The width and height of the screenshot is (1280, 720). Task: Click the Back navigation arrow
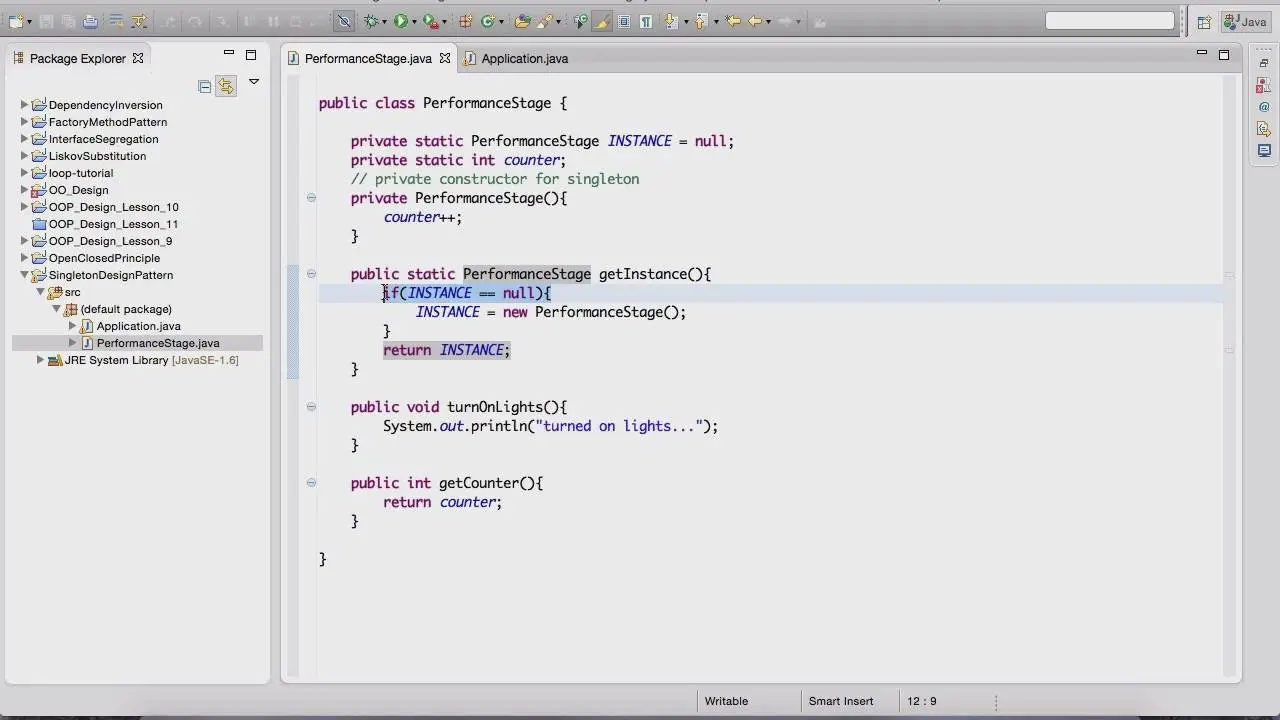tap(755, 21)
